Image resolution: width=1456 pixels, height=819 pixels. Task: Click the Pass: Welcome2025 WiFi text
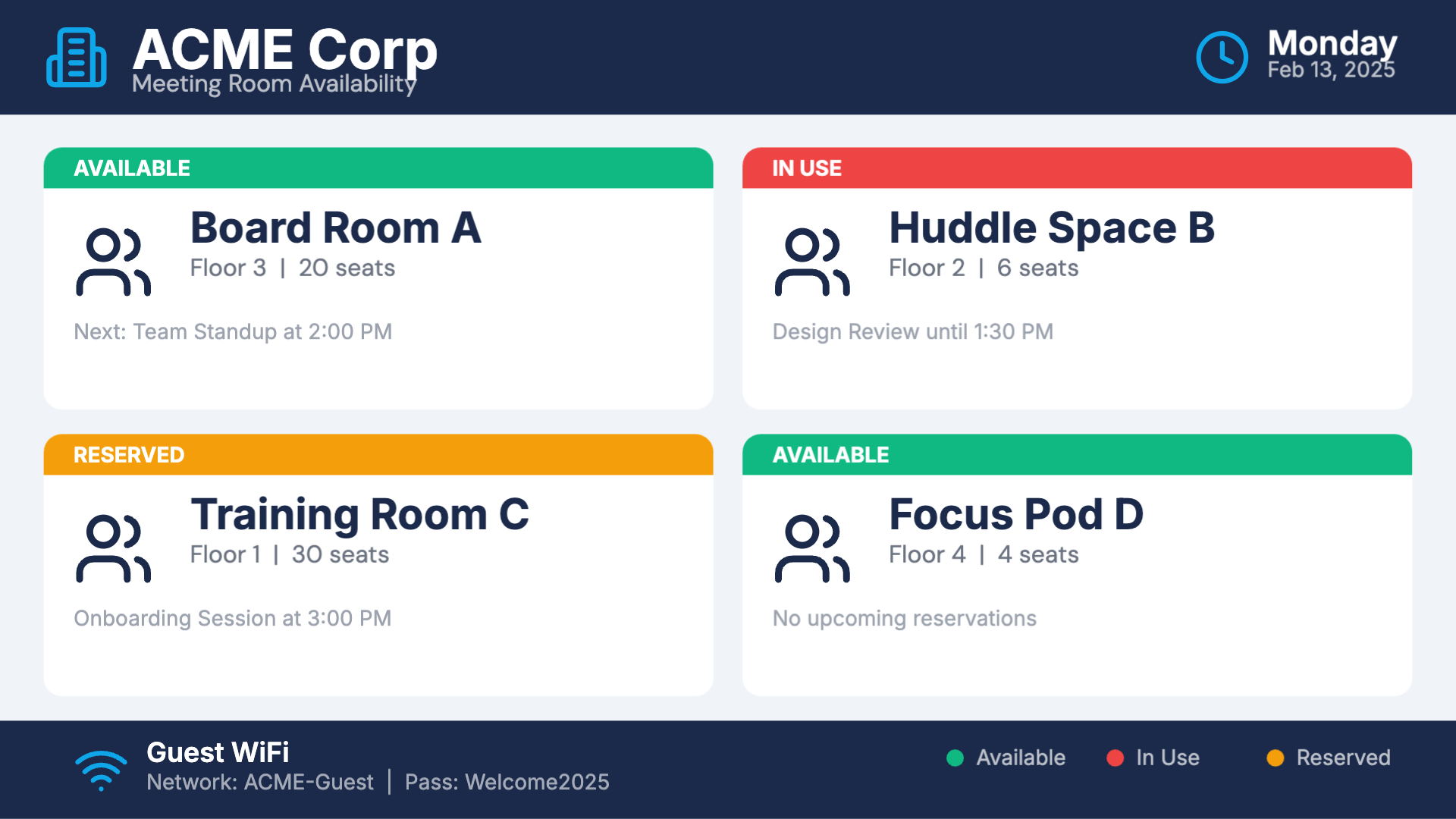point(507,782)
